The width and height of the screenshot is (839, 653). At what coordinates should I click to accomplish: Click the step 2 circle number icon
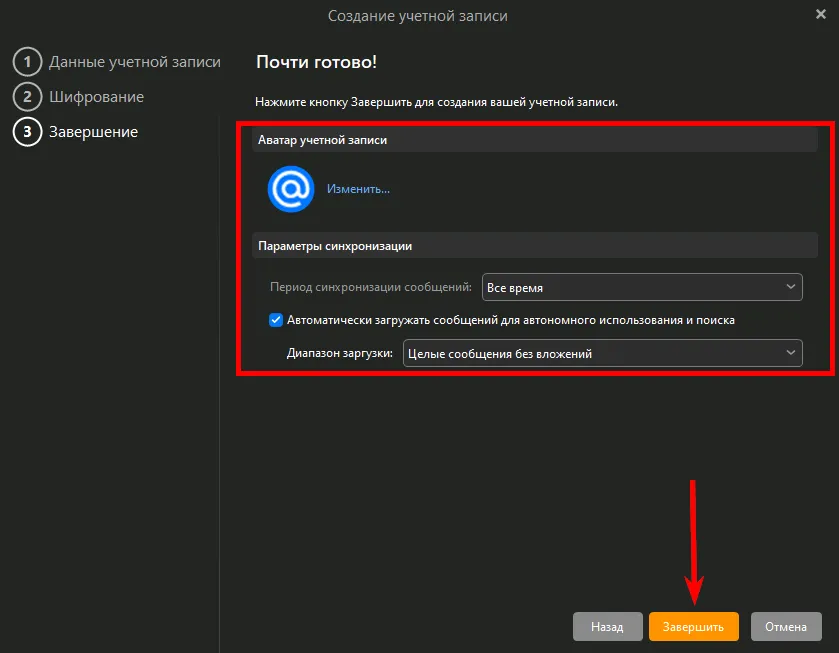point(27,97)
